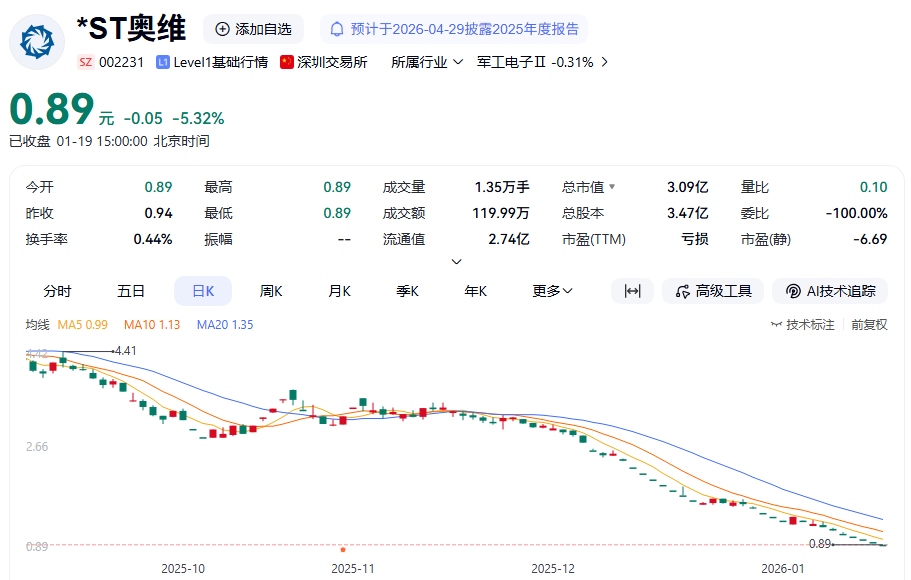Image resolution: width=911 pixels, height=580 pixels.
Task: Open 高级工具 advanced tools
Action: pyautogui.click(x=713, y=291)
